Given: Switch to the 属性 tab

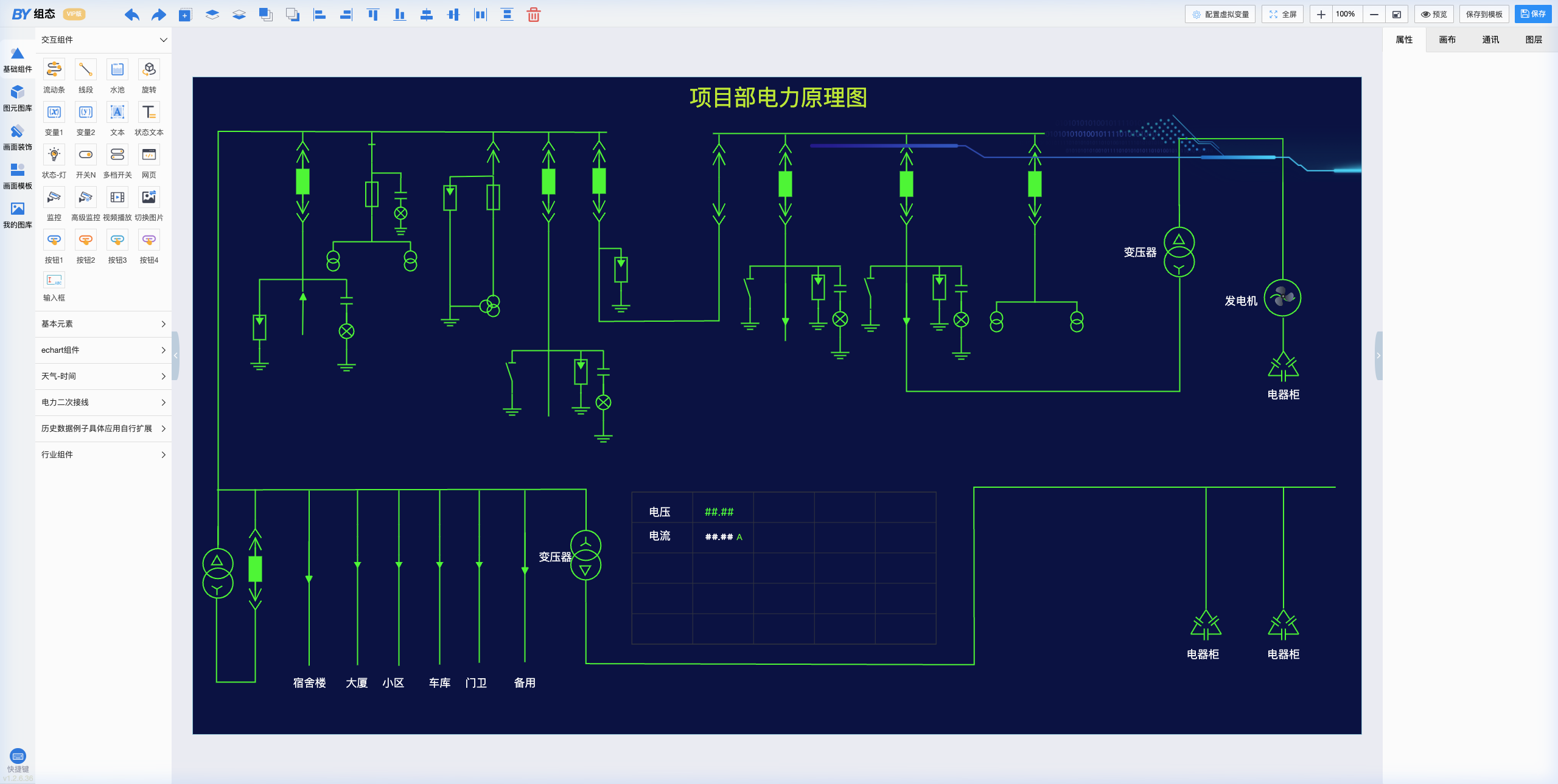Looking at the screenshot, I should (1404, 40).
